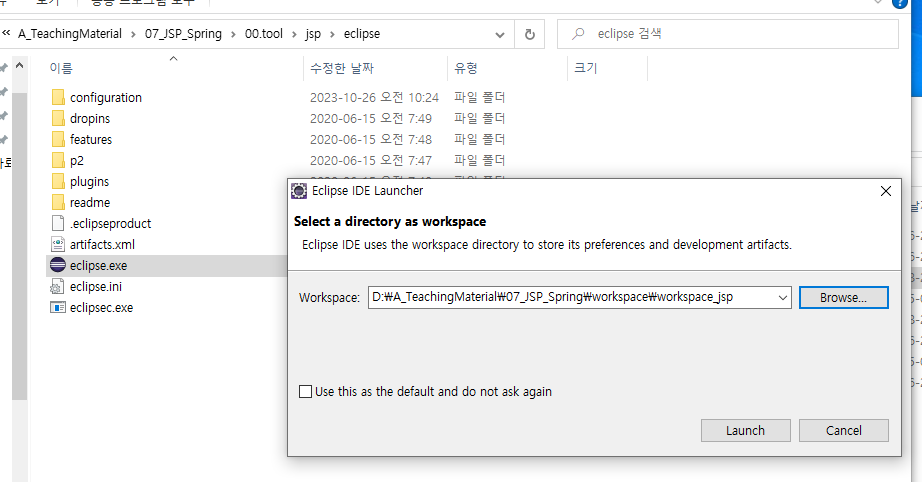This screenshot has height=482, width=922.
Task: Select the 'eclipse.exe' file name
Action: point(98,266)
